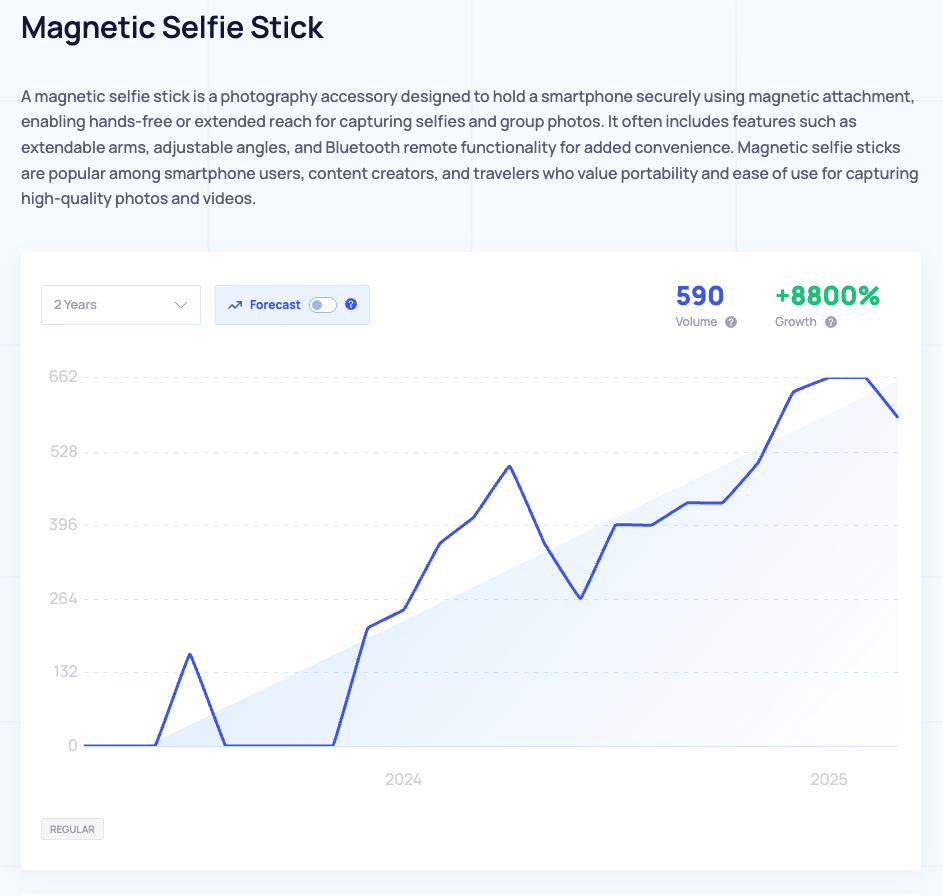Click the Forecast trend arrow icon

coord(235,305)
